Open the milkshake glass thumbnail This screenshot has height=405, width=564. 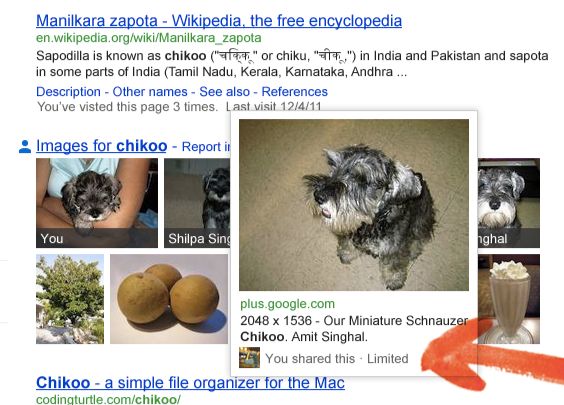(x=509, y=299)
